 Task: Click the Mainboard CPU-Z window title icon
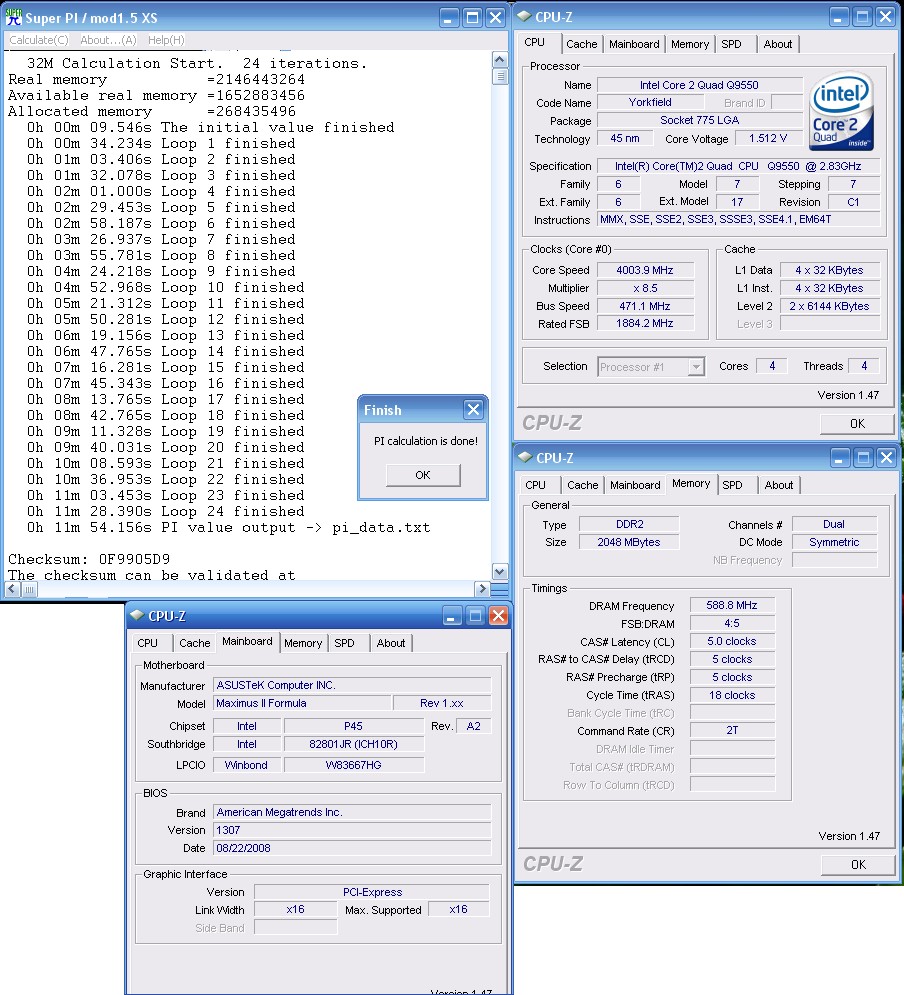[x=136, y=615]
